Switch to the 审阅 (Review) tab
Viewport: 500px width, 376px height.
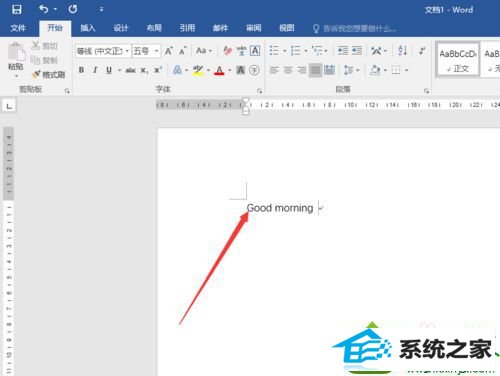click(253, 28)
